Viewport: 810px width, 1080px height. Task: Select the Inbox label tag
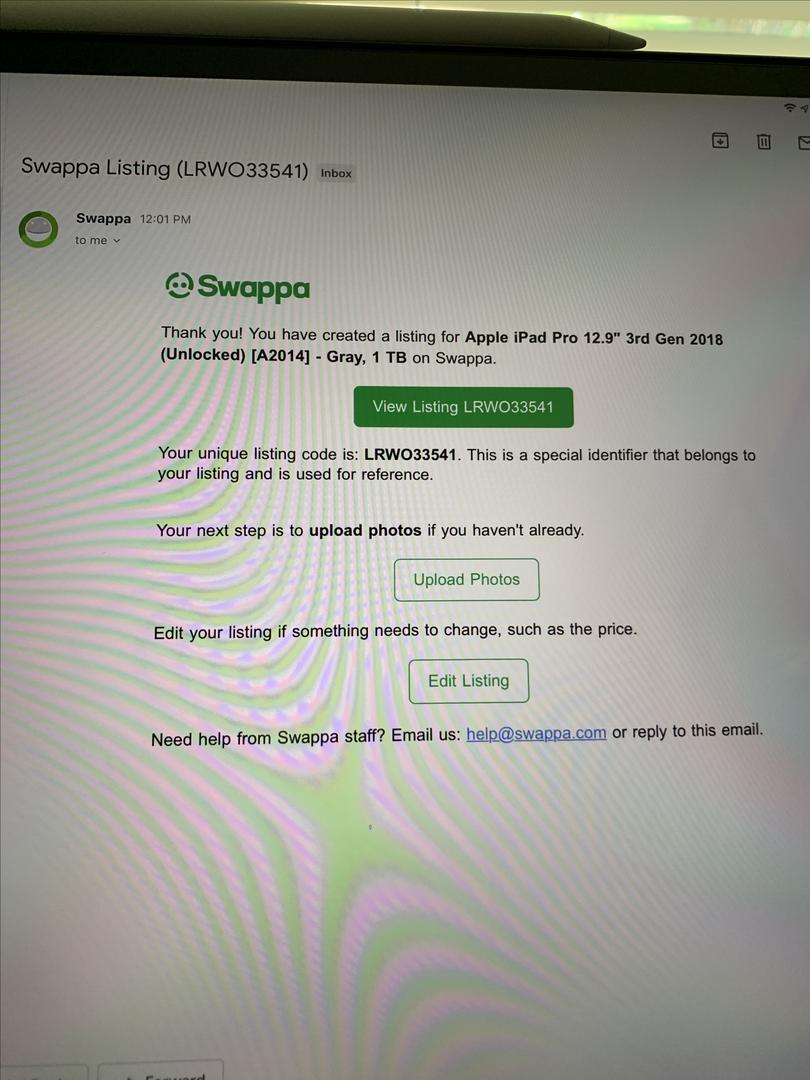[336, 174]
